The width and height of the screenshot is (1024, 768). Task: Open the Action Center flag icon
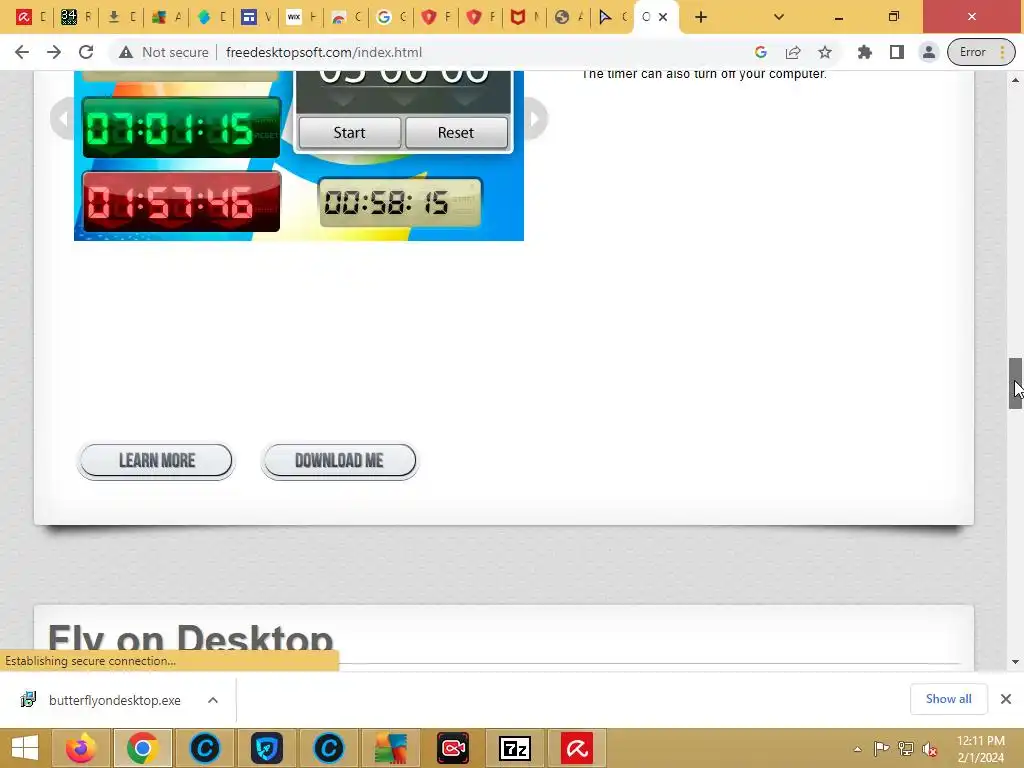(x=881, y=749)
